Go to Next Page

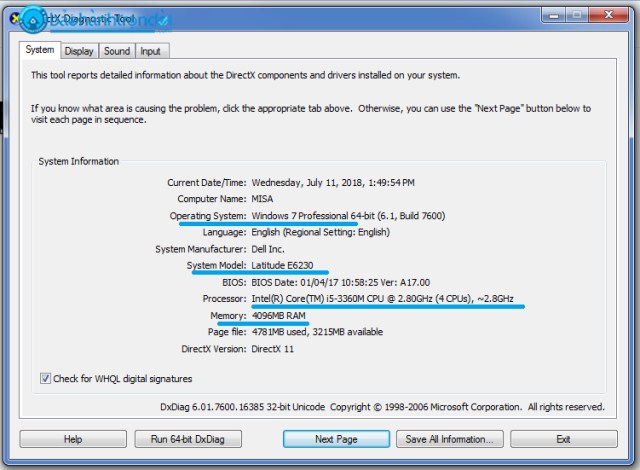(x=336, y=439)
